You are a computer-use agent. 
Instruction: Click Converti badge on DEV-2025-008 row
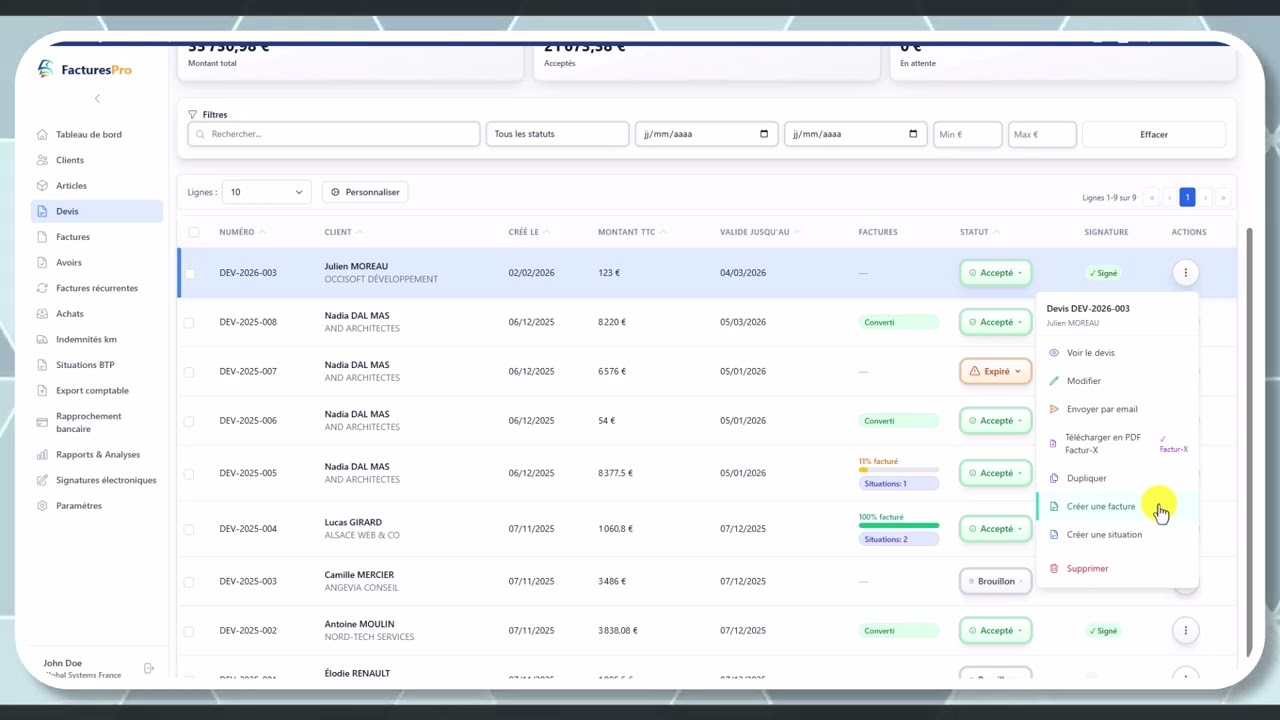(x=899, y=322)
